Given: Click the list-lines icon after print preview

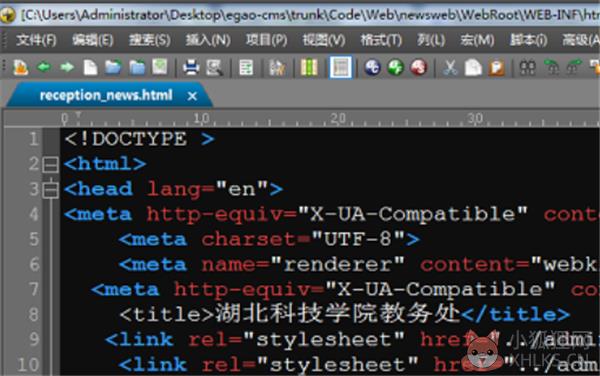Looking at the screenshot, I should (x=246, y=68).
